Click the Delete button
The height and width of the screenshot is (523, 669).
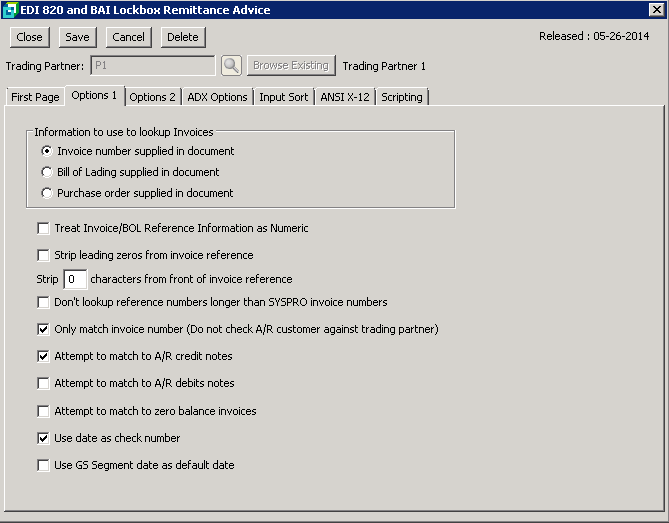(x=182, y=37)
